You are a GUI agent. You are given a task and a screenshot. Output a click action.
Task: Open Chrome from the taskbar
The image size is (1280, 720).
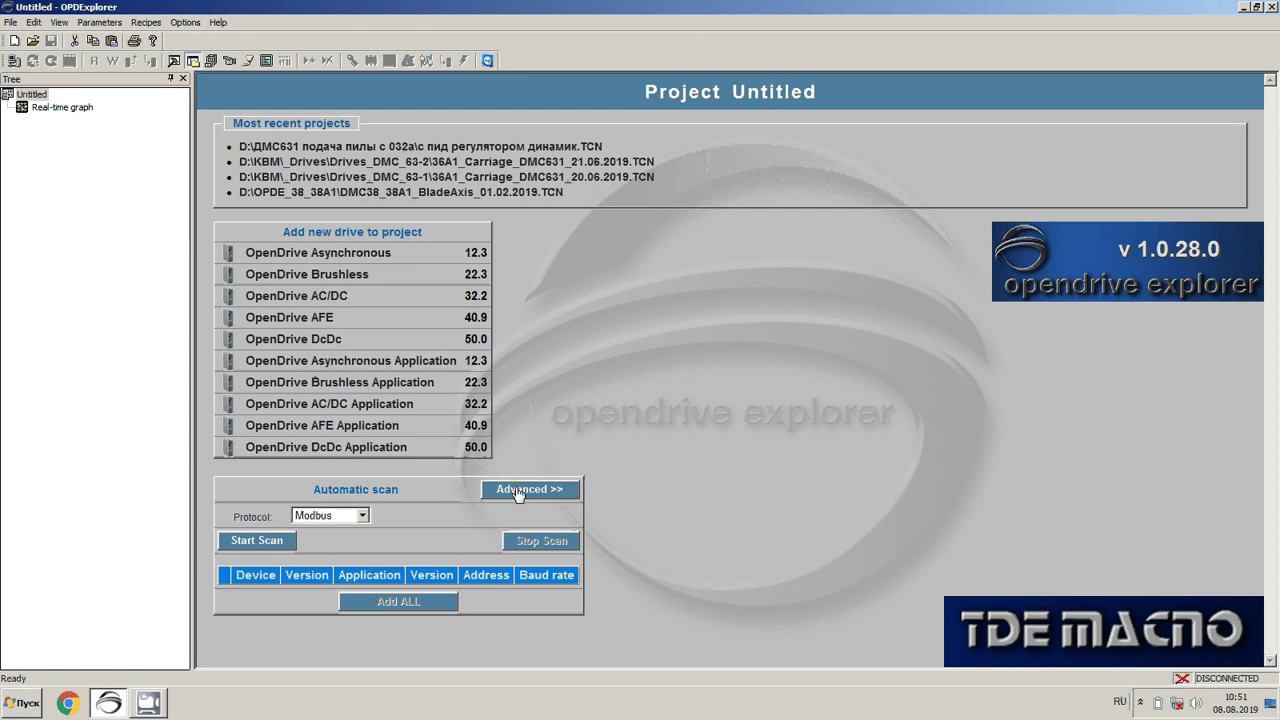(x=68, y=703)
